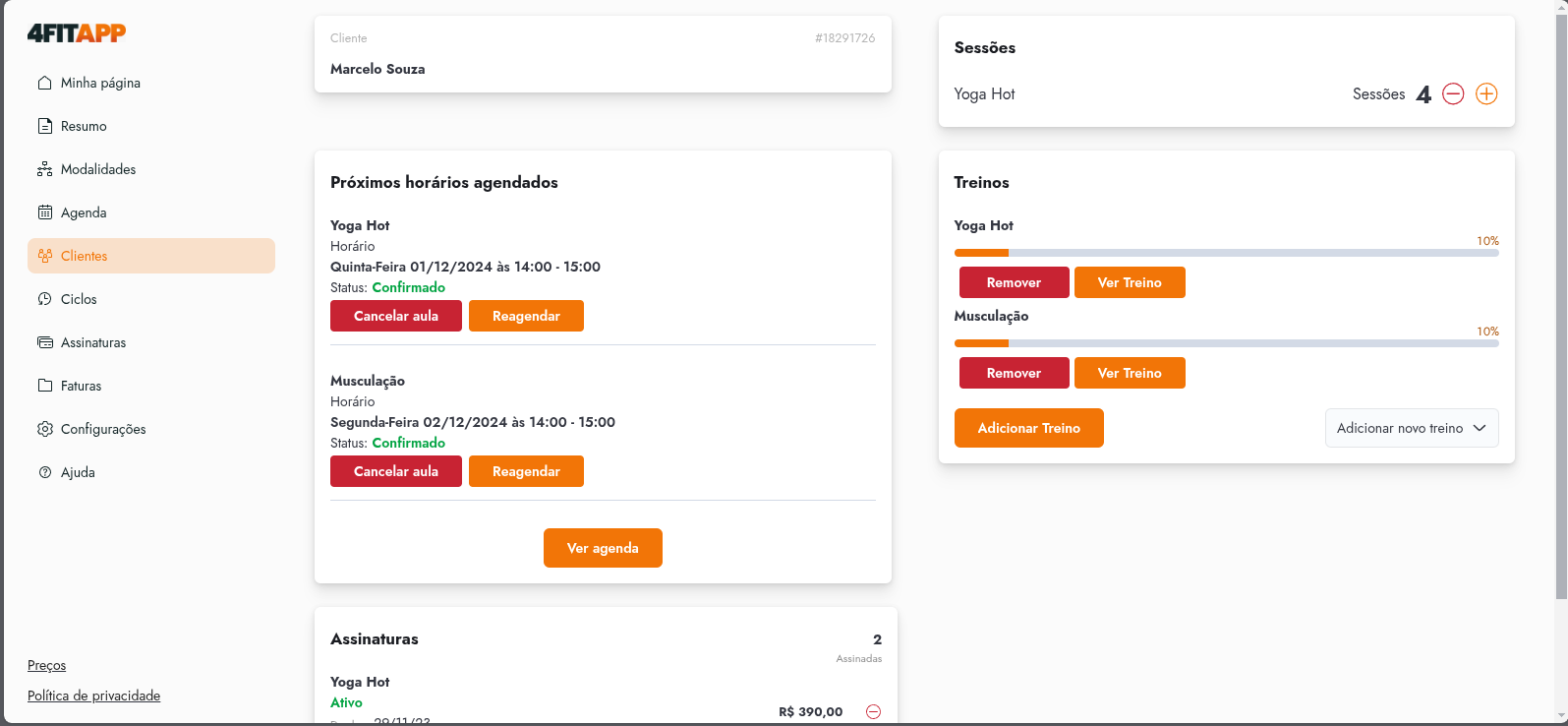Cancel the Yoga Hot class
This screenshot has height=726, width=1568.
[x=395, y=316]
